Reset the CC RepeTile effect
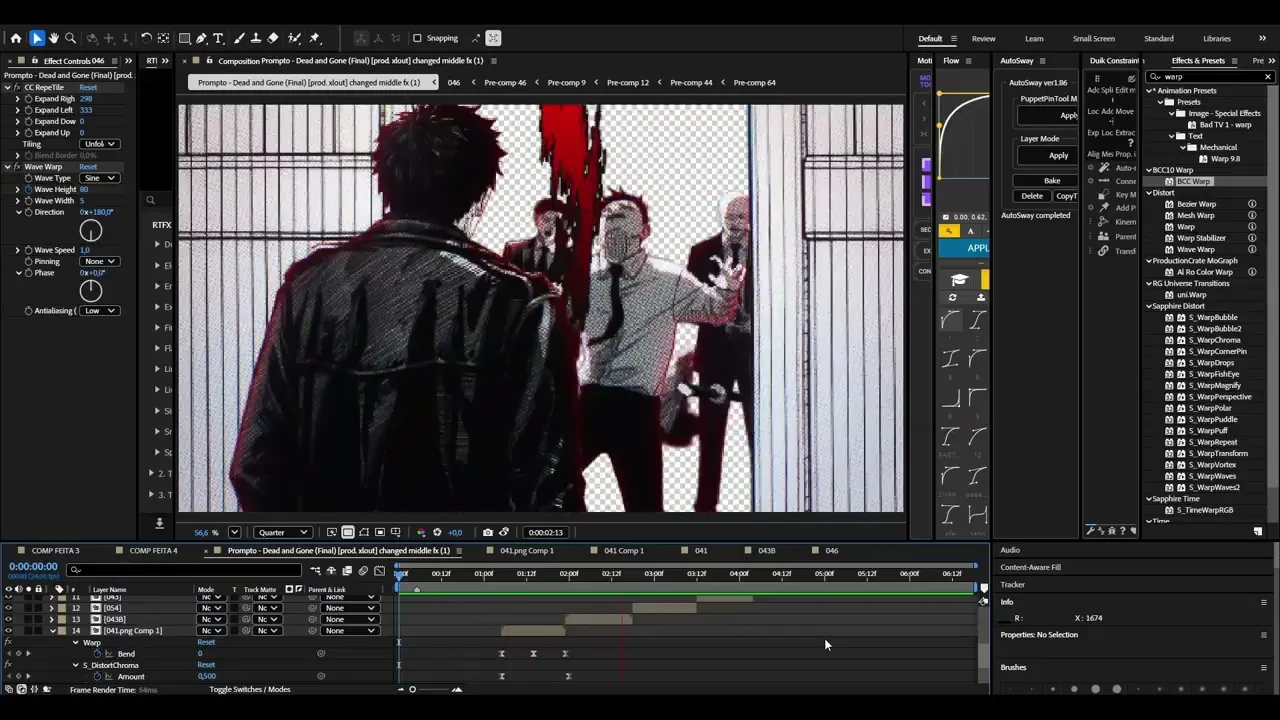Viewport: 1280px width, 720px height. [88, 87]
